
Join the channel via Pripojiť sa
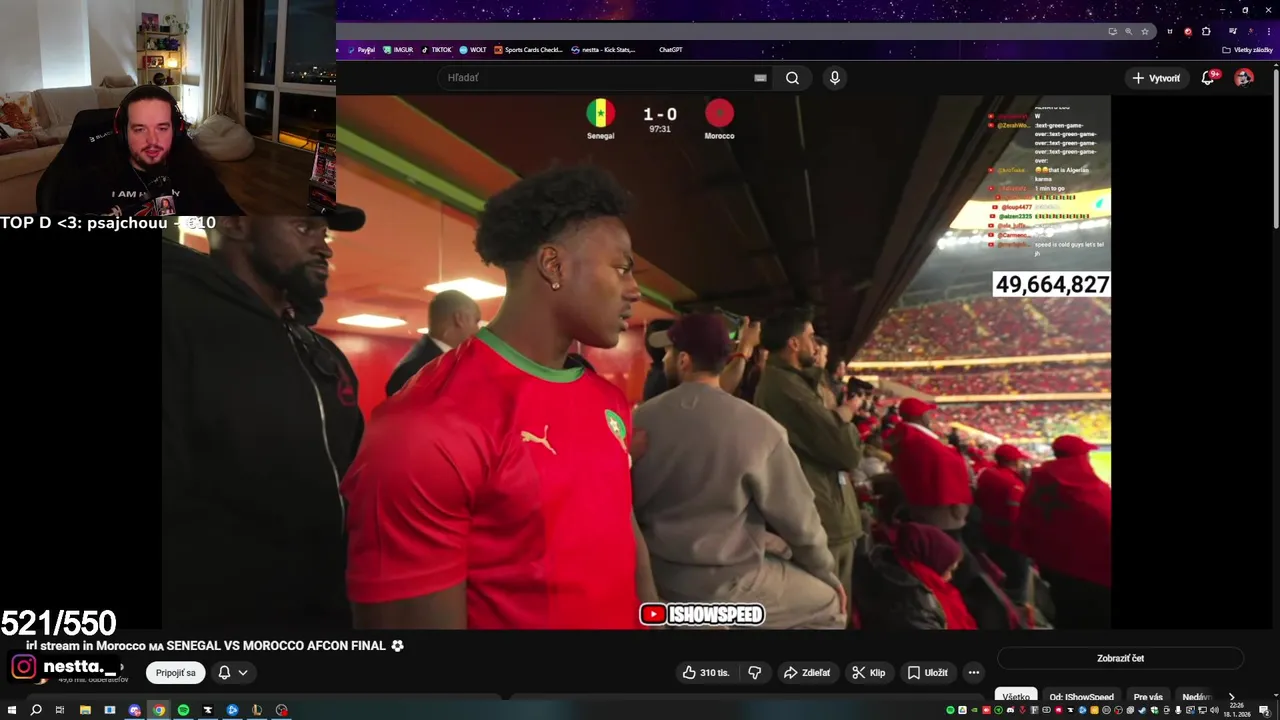tap(176, 673)
